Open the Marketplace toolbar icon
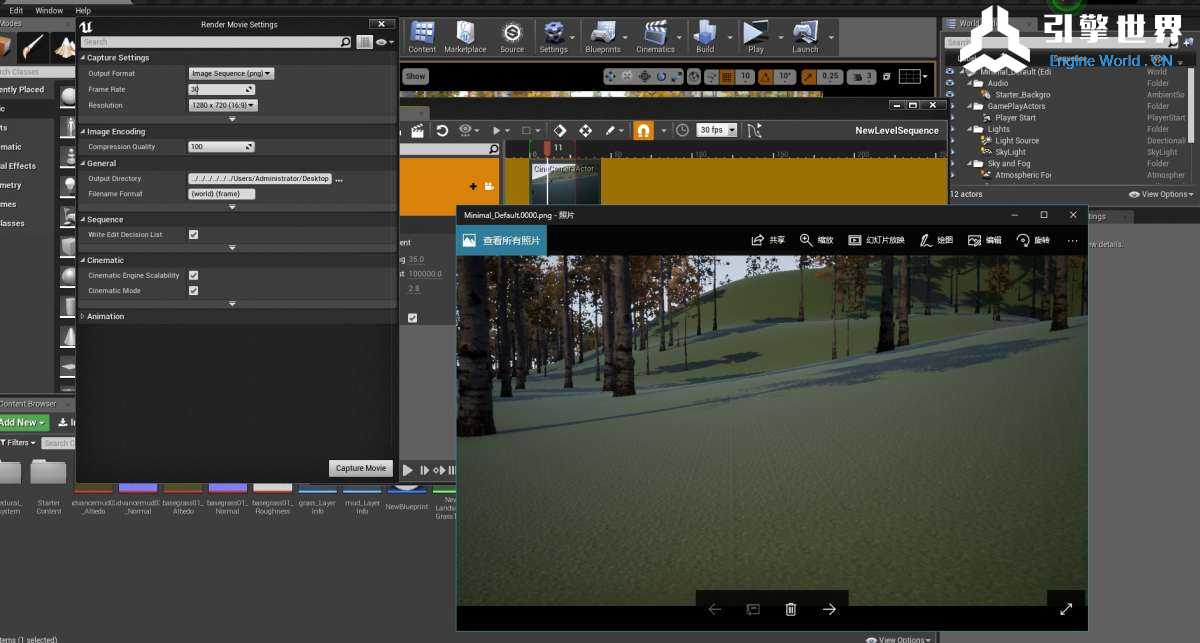This screenshot has width=1200, height=643. 465,37
